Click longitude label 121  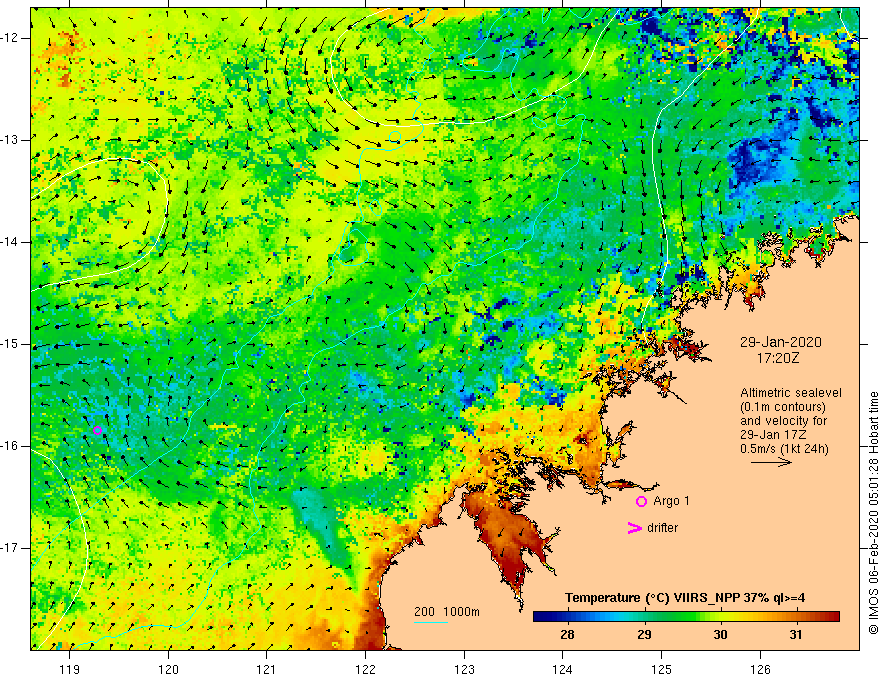[x=267, y=669]
